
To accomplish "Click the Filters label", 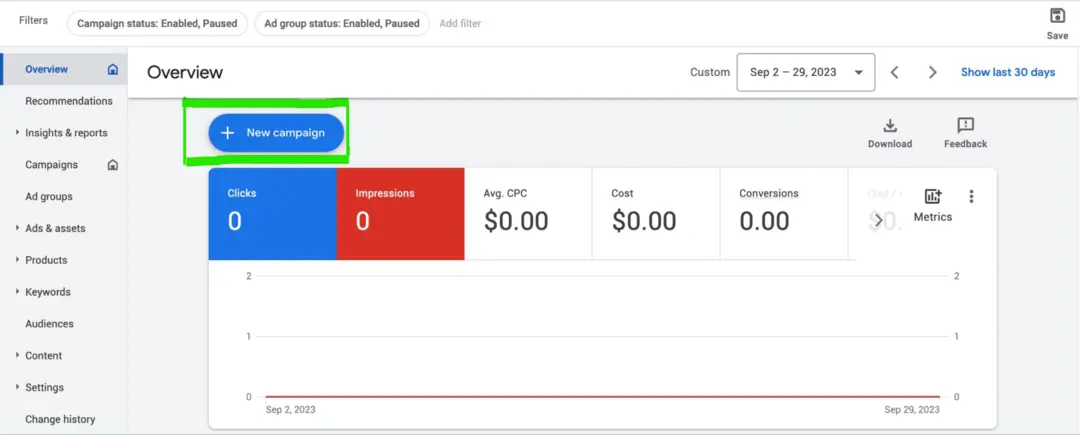I will (34, 21).
